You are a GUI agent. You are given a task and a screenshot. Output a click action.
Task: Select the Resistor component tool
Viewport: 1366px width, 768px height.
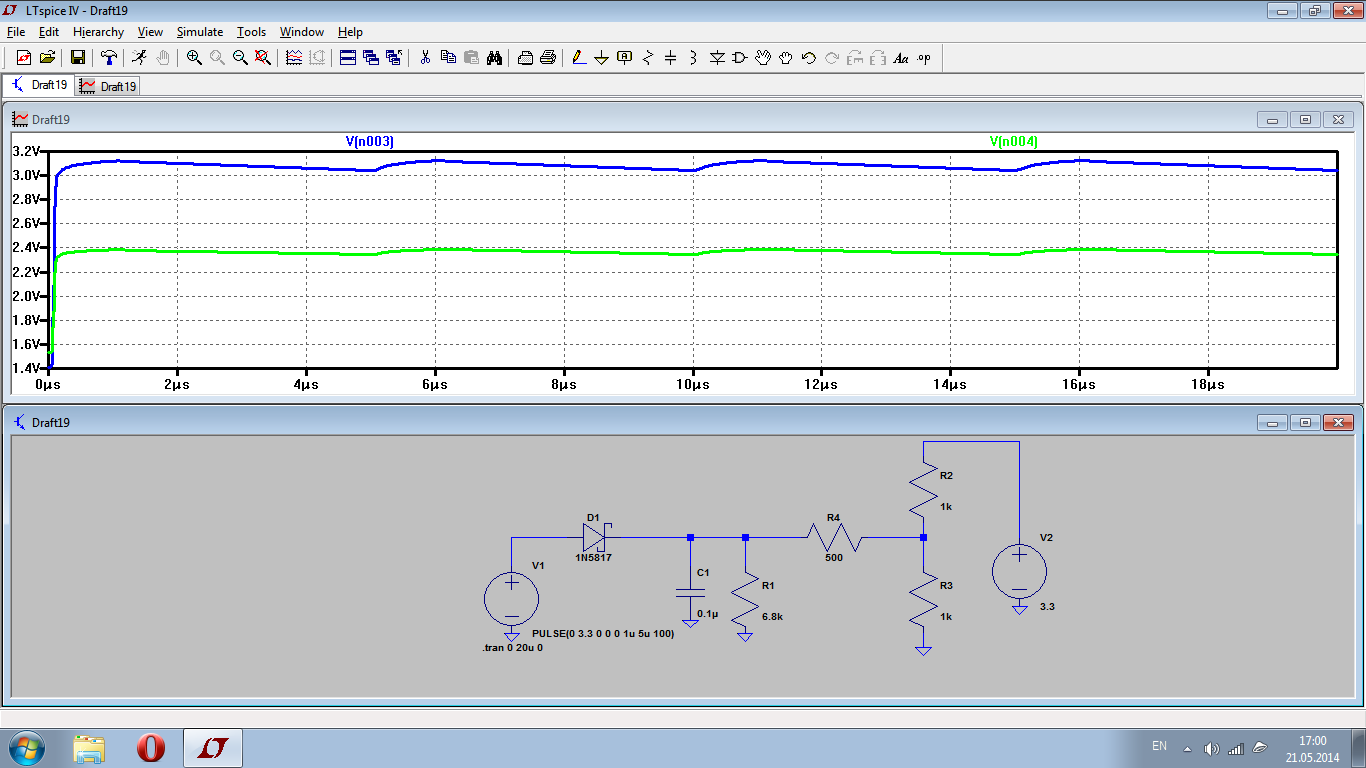[x=647, y=58]
